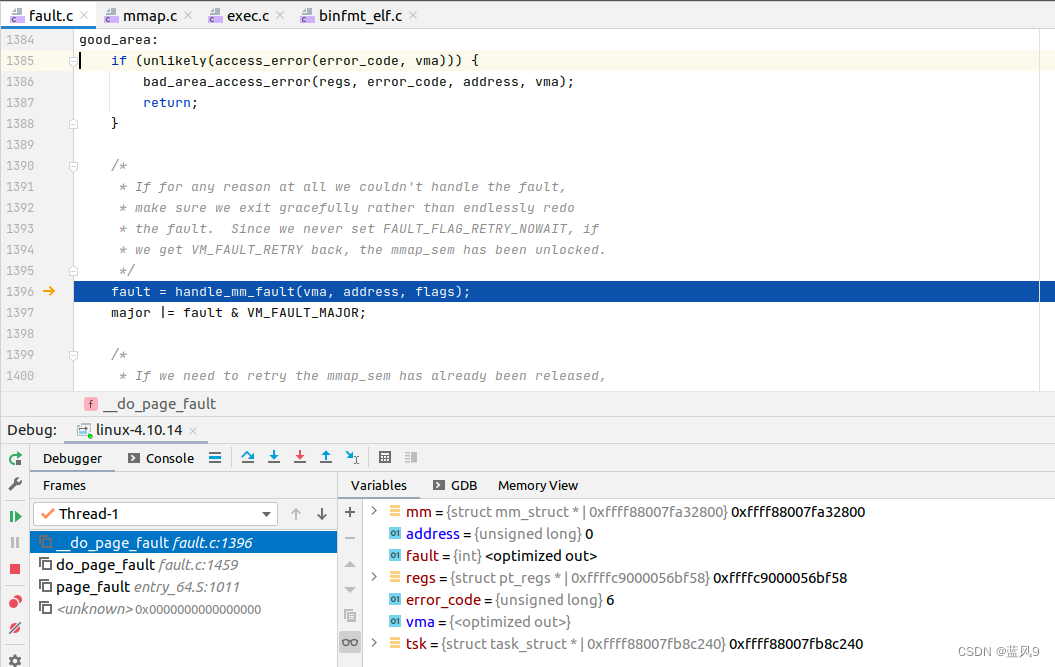The height and width of the screenshot is (667, 1055).
Task: Click gutter at line 1397 to set breakpoint
Action: (50, 313)
